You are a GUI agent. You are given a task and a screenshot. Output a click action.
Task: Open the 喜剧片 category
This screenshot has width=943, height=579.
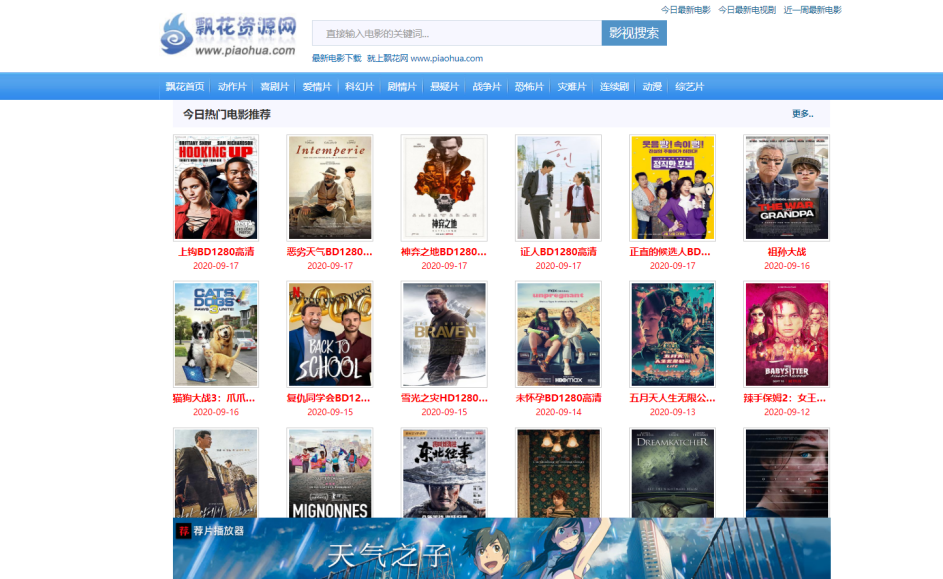[x=274, y=87]
